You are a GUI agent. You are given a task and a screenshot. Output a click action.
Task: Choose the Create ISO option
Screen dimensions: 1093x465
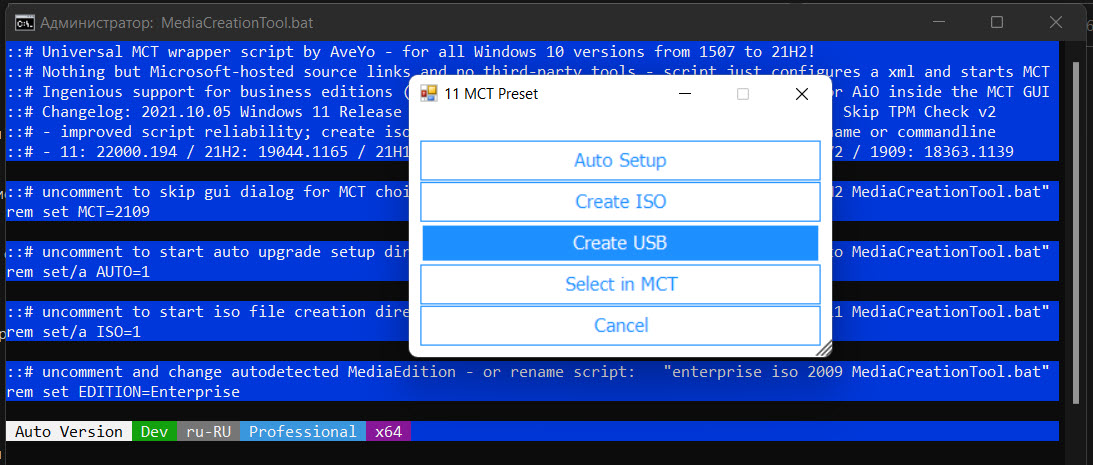coord(620,201)
